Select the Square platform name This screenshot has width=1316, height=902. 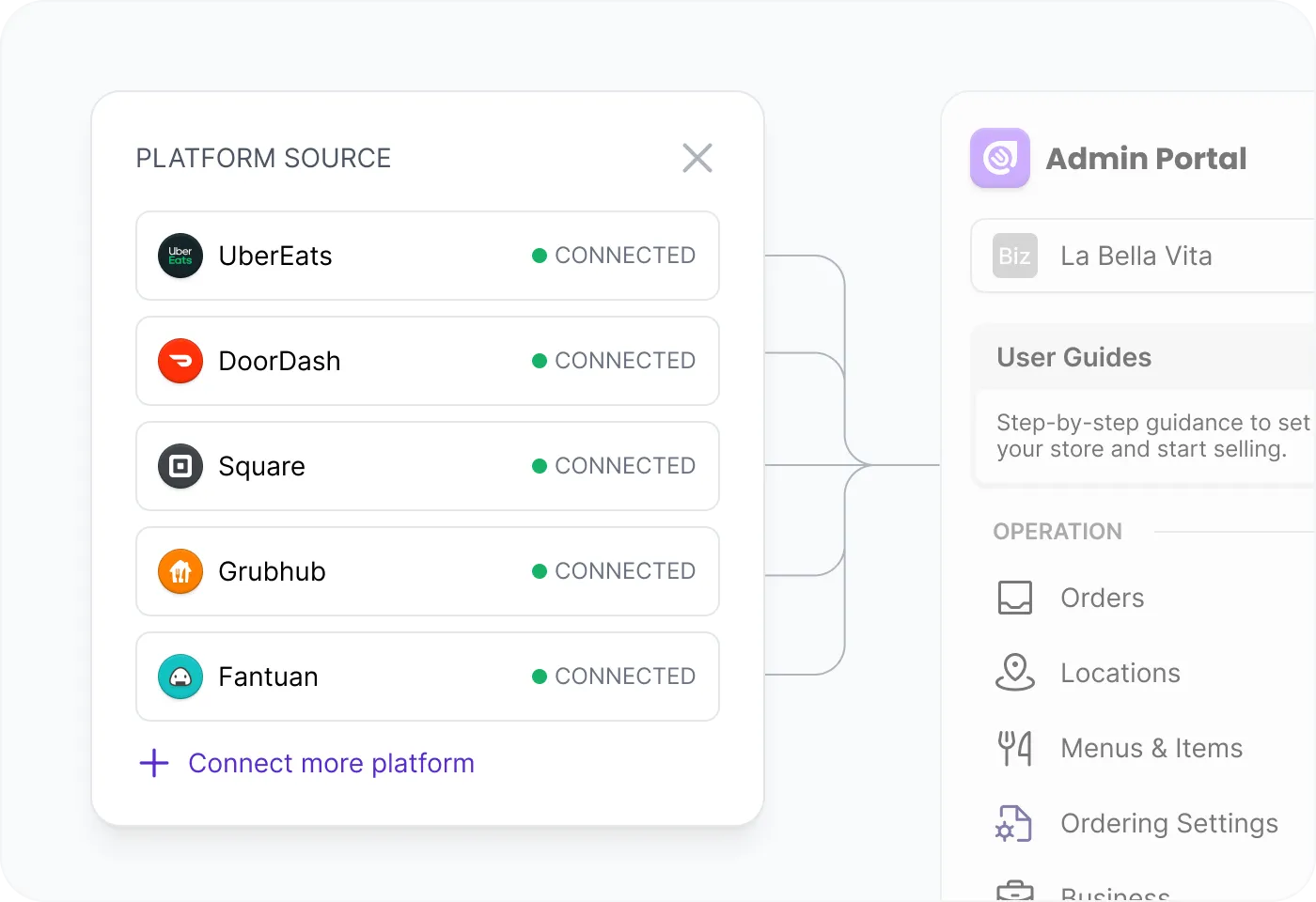pos(261,467)
